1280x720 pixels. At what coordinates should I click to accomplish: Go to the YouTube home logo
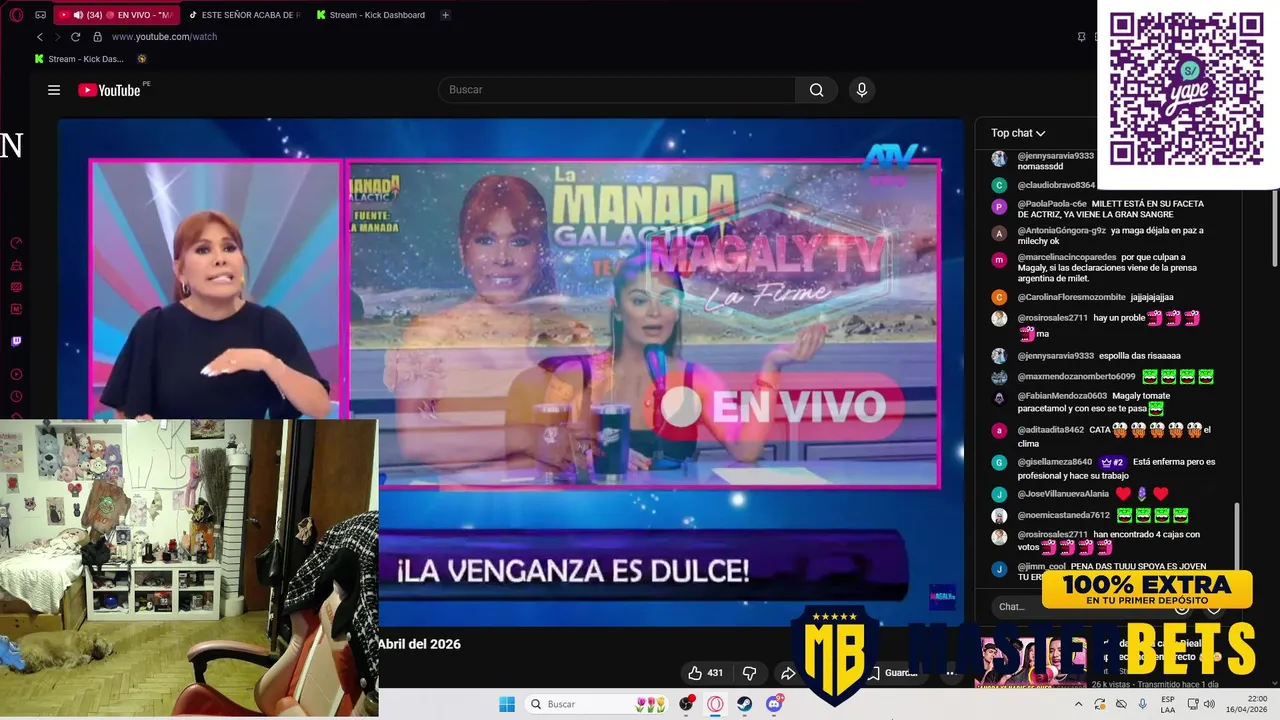[x=110, y=90]
